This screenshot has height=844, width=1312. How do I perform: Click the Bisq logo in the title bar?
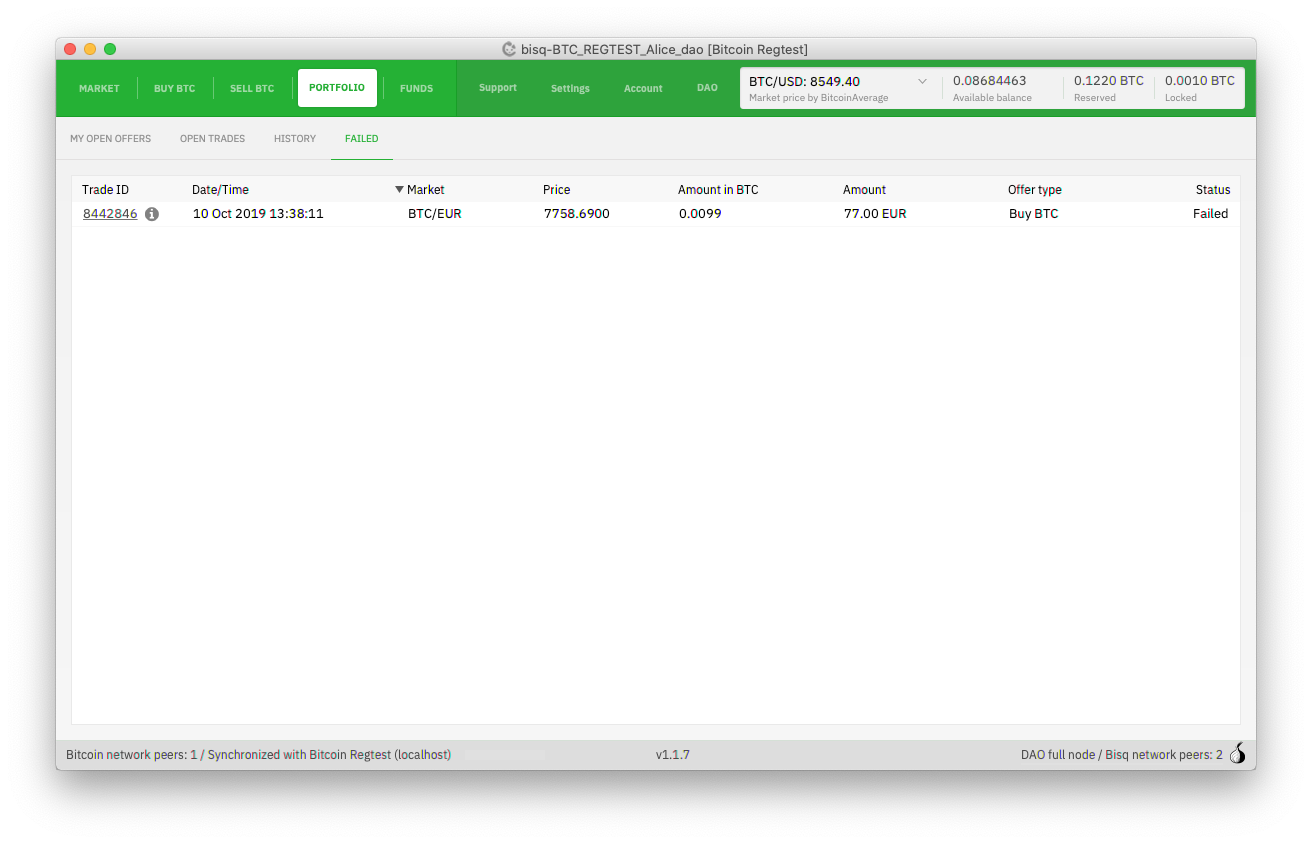click(x=509, y=49)
